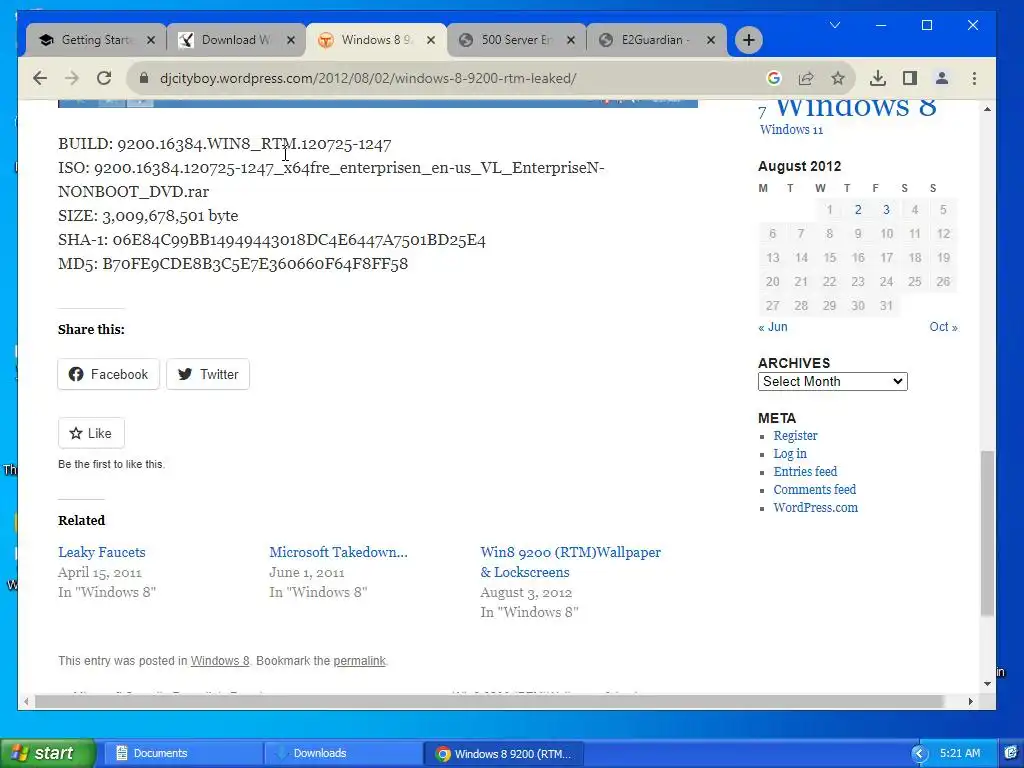Image resolution: width=1024 pixels, height=768 pixels.
Task: Open the Register meta link
Action: tap(795, 436)
